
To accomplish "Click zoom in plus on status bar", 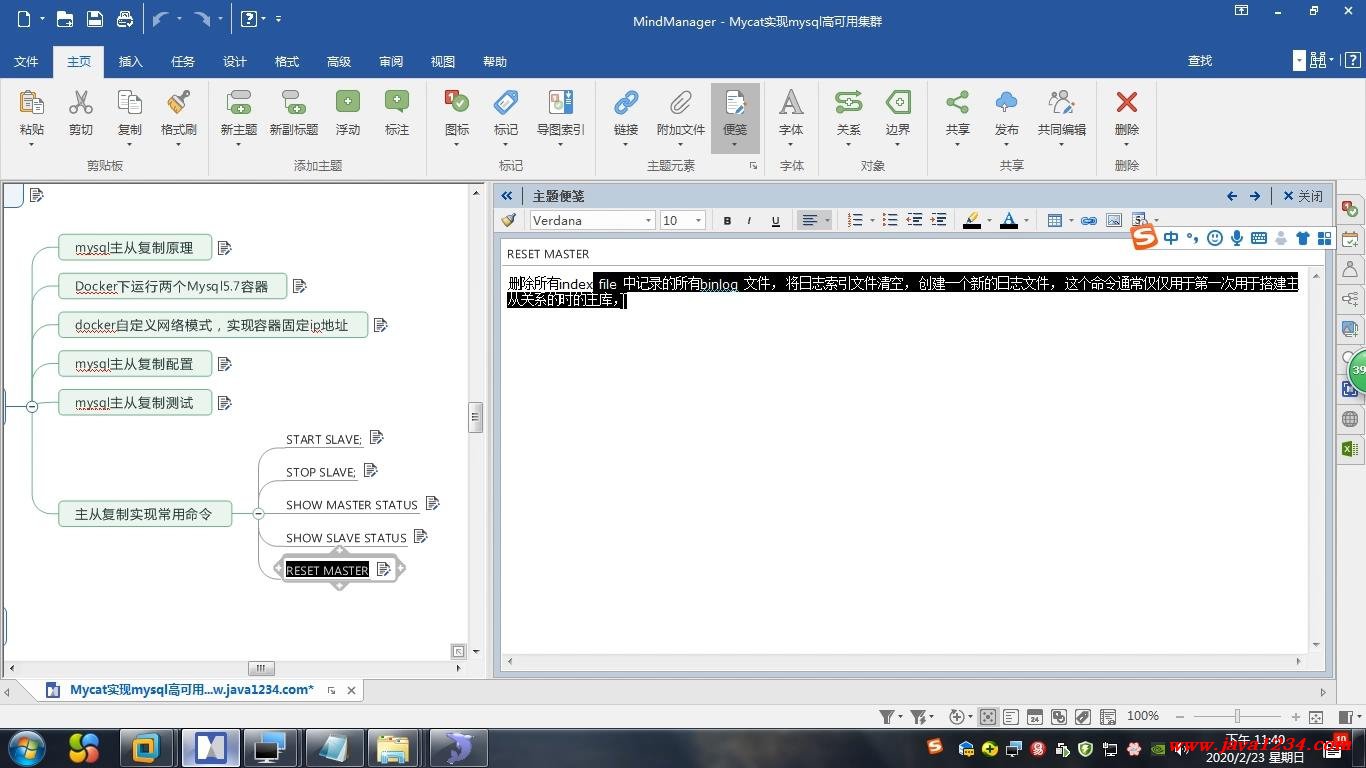I will pos(1296,717).
